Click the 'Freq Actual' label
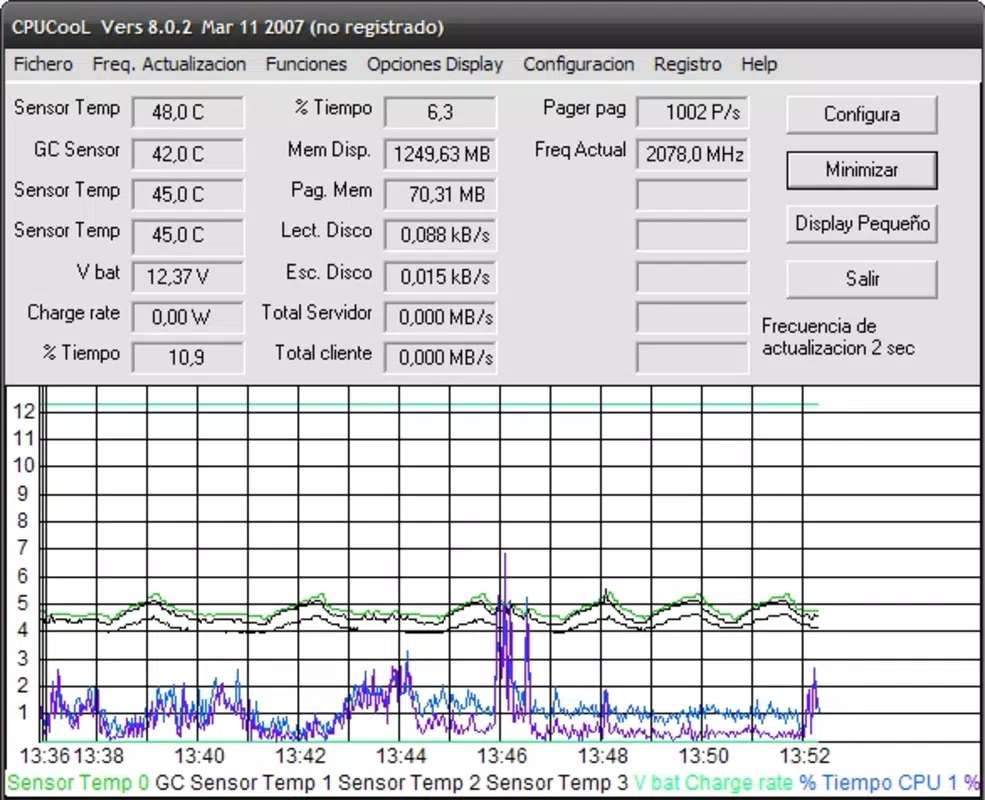 click(x=580, y=149)
